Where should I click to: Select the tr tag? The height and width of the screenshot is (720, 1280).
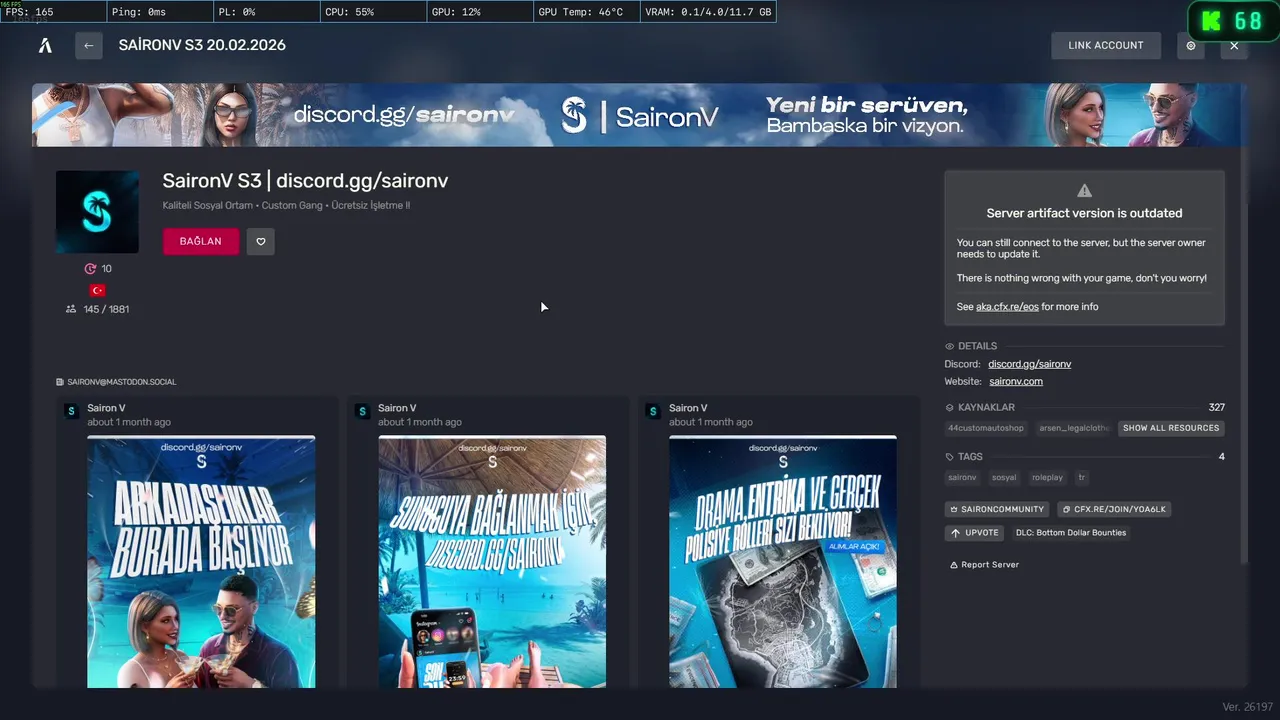[x=1082, y=478]
